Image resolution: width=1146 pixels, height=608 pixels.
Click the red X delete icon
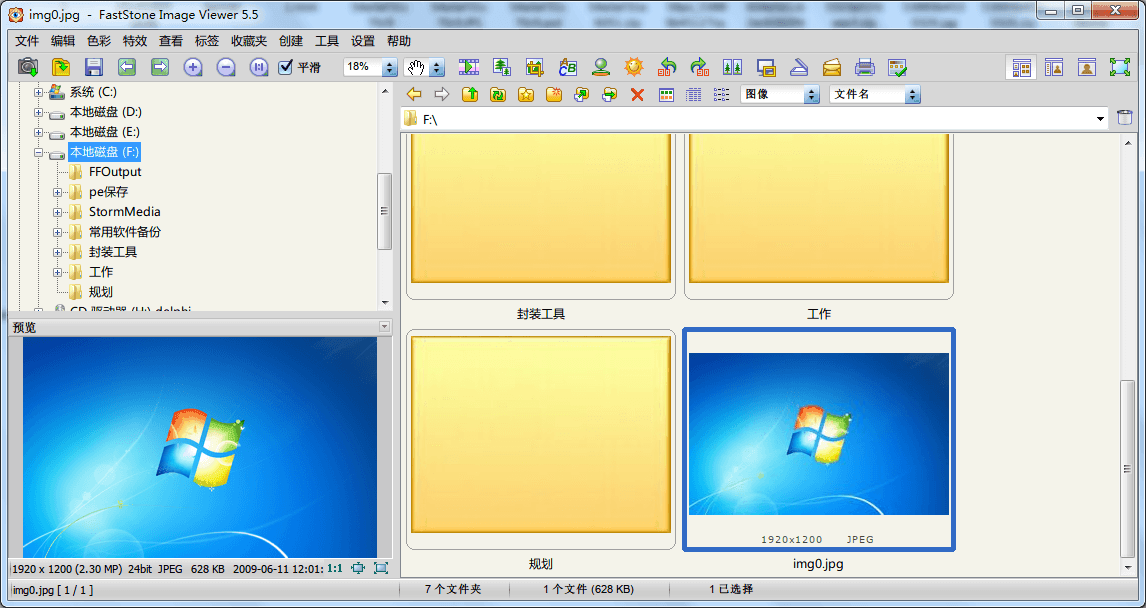[637, 94]
